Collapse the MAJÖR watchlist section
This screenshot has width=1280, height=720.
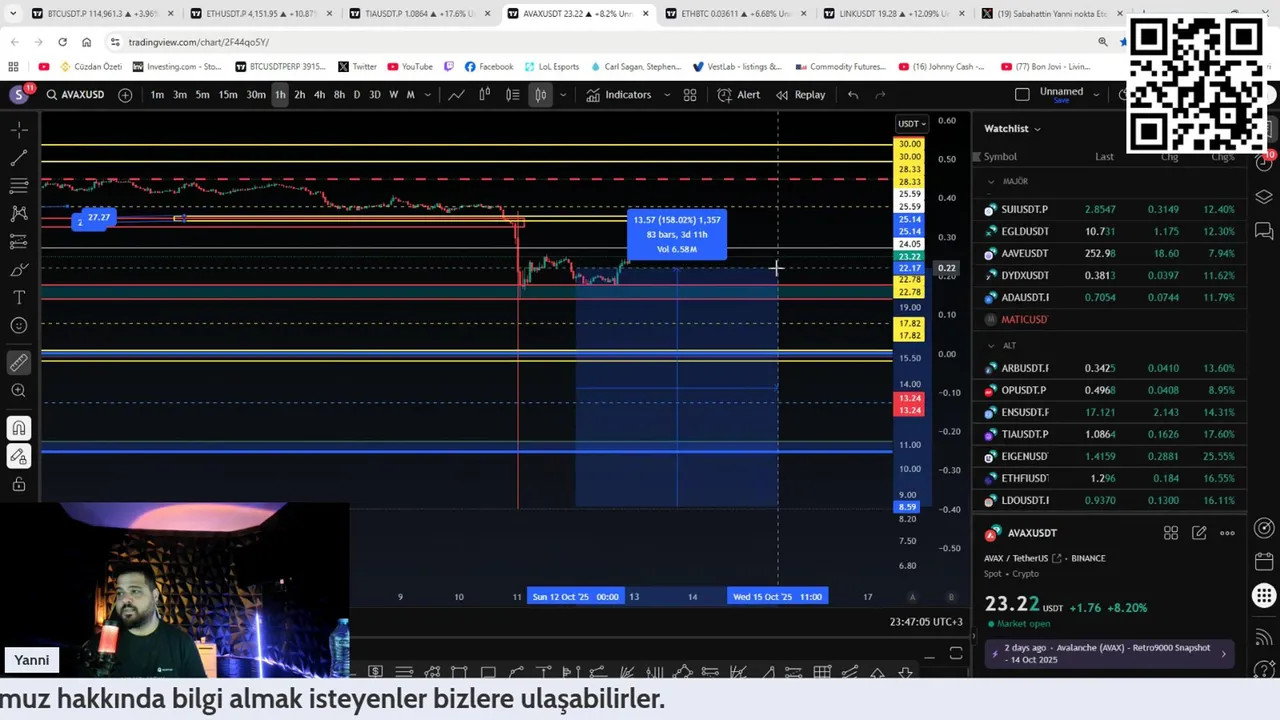991,182
